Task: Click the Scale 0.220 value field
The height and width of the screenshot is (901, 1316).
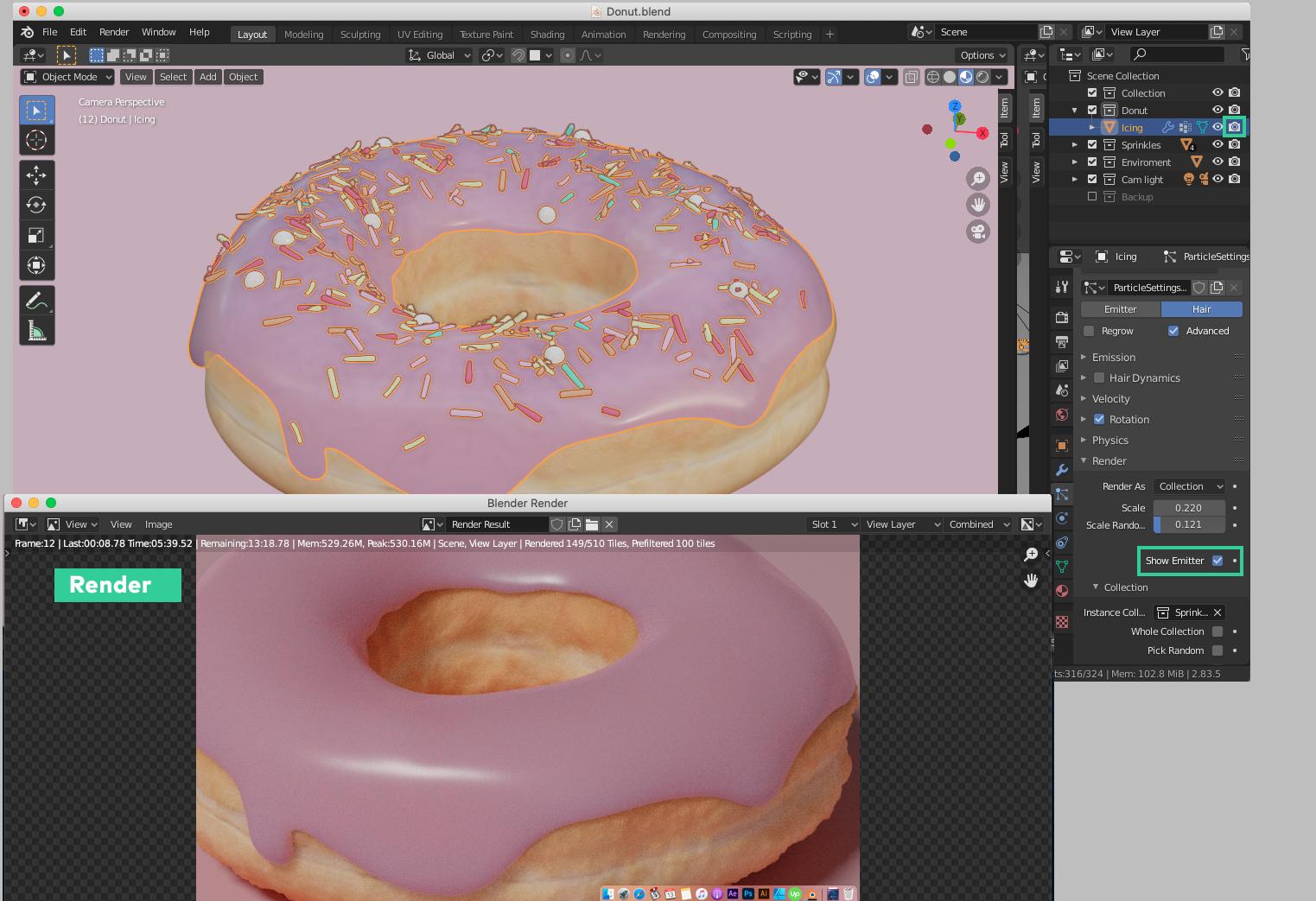Action: tap(1189, 508)
